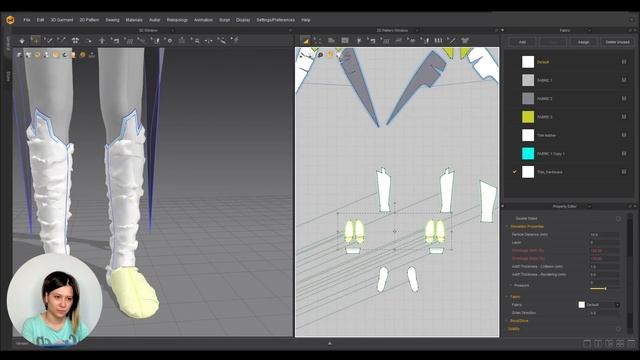Click the up-arrow tool in the 3D toolbar

(x=102, y=40)
